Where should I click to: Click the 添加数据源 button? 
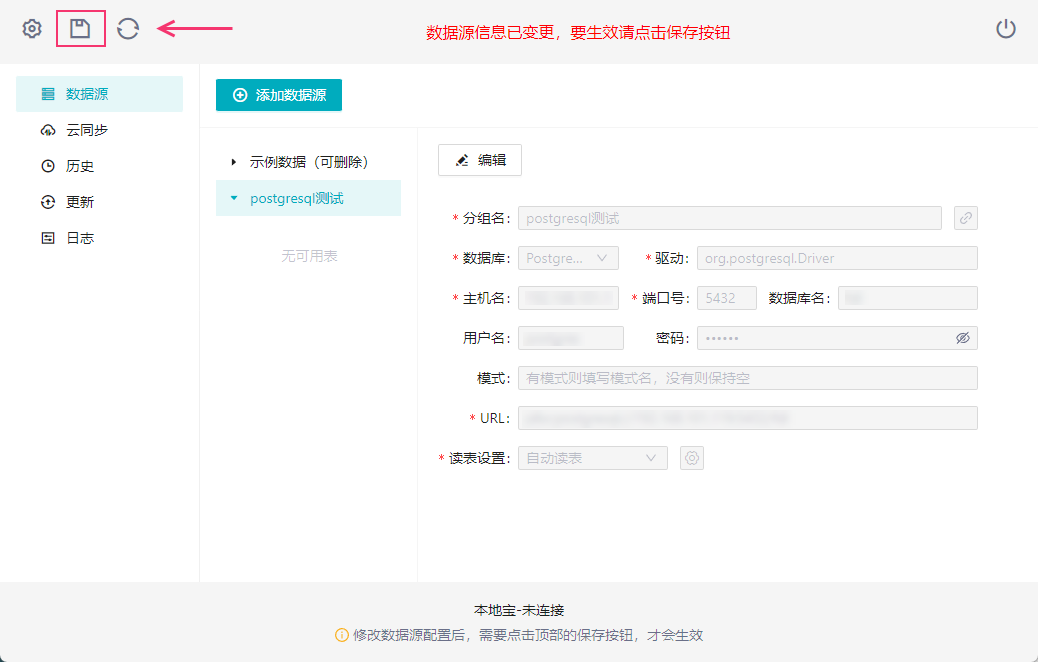pyautogui.click(x=279, y=95)
